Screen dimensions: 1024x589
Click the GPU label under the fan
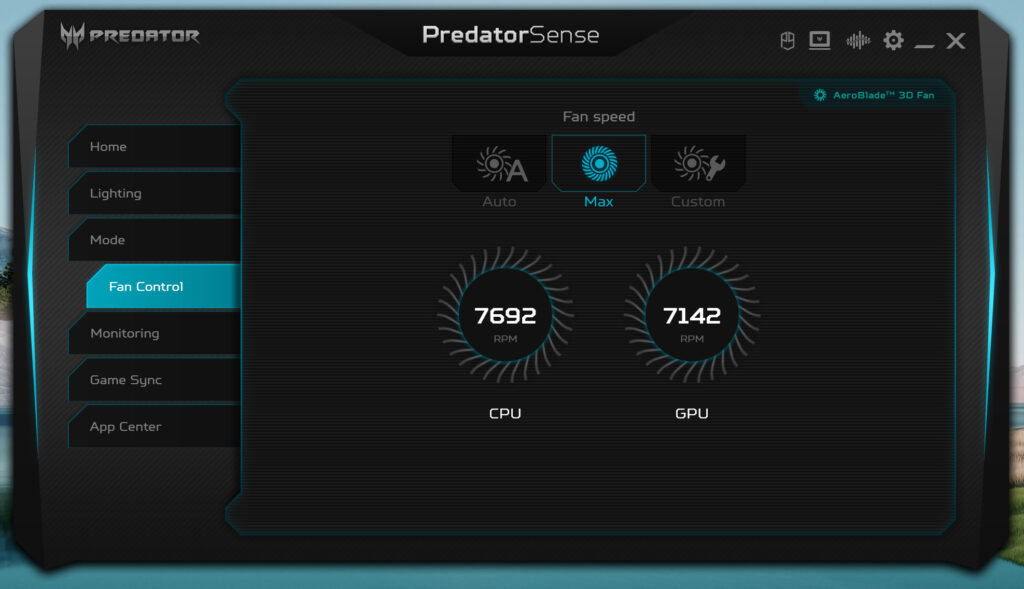(x=692, y=413)
